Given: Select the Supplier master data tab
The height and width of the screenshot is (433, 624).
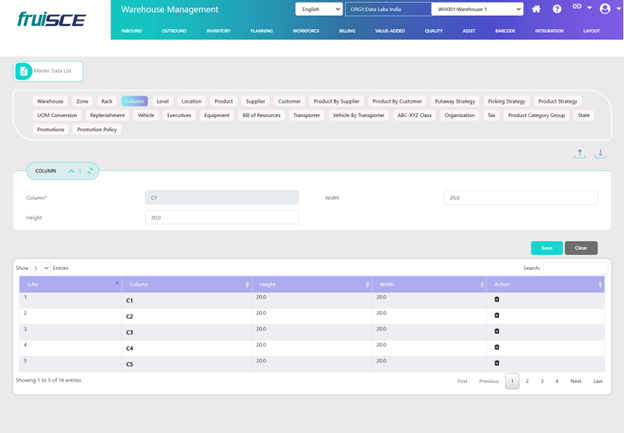Looking at the screenshot, I should [x=255, y=101].
